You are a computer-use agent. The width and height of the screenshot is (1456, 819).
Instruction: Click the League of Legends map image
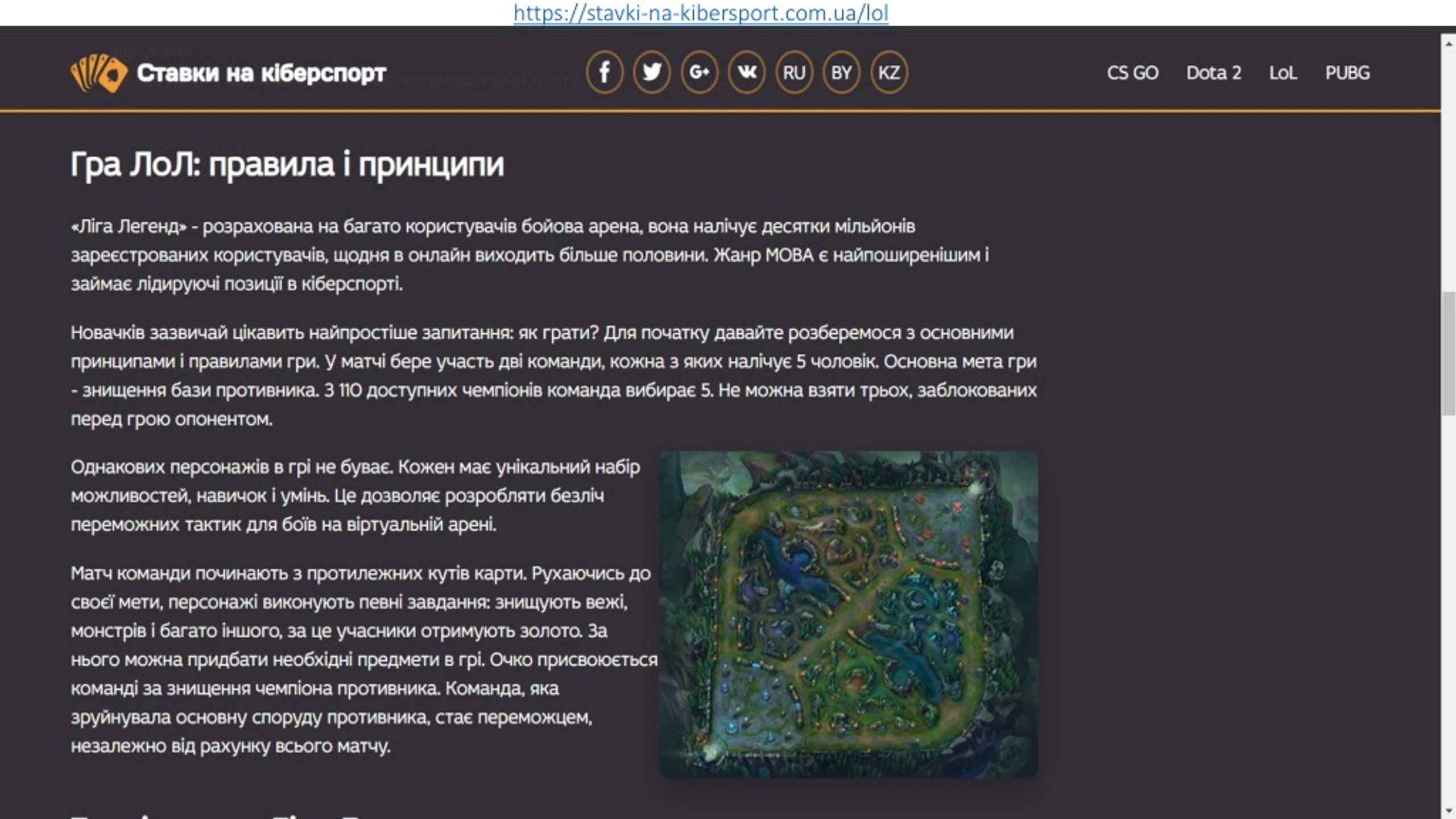tap(849, 614)
